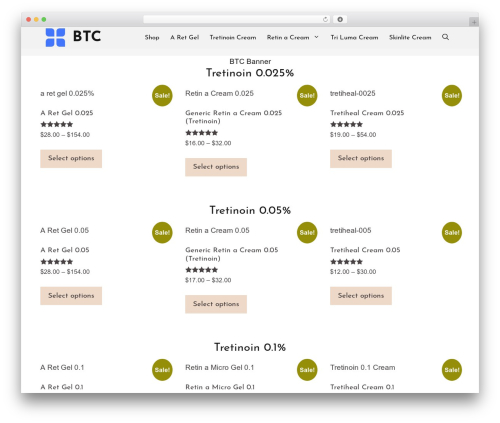Screen dimensions: 500x423
Task: Click the 'tretiheal-005' image placeholder
Action: [x=351, y=231]
